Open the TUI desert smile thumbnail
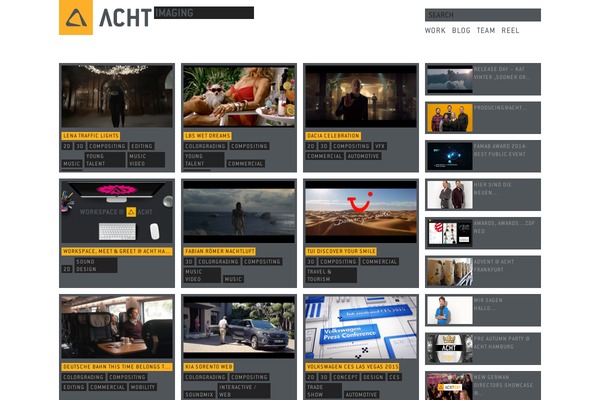The image size is (600, 400). [x=361, y=212]
